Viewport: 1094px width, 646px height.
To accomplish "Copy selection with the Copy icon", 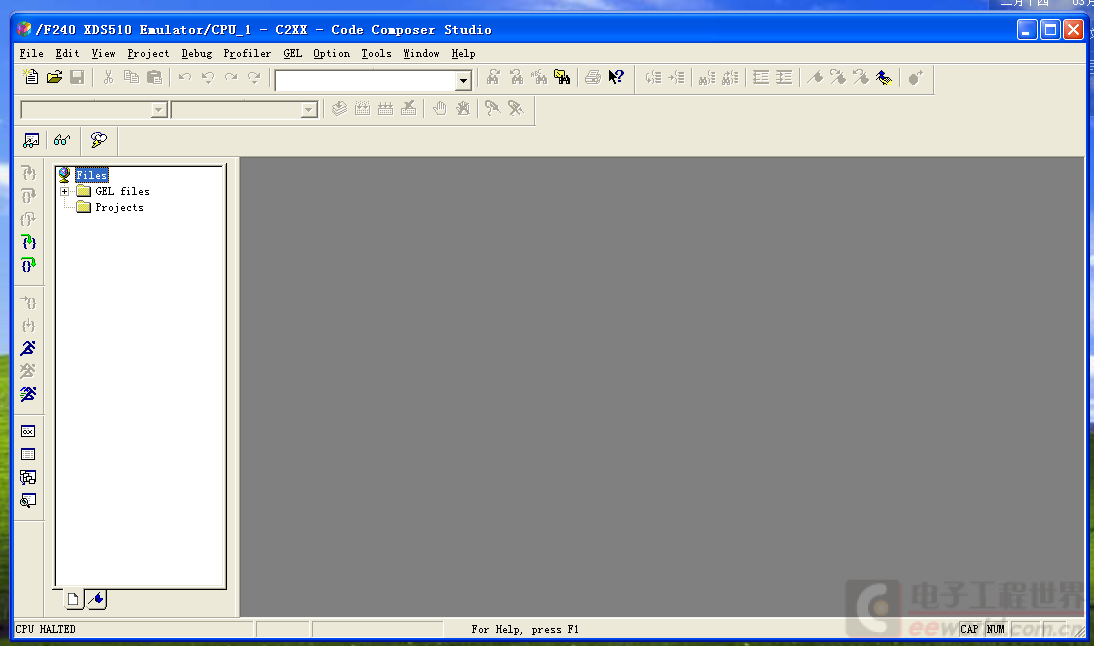I will click(x=131, y=77).
